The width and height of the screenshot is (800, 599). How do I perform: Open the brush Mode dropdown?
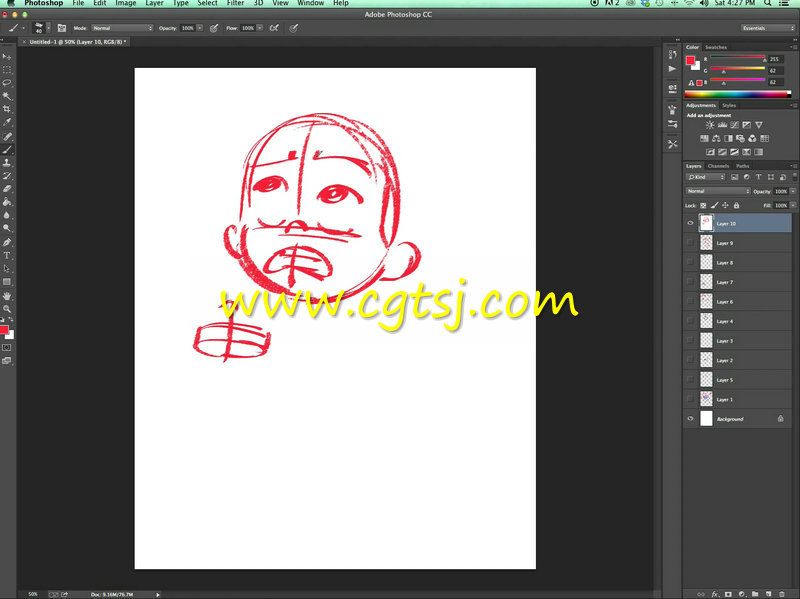(x=122, y=28)
